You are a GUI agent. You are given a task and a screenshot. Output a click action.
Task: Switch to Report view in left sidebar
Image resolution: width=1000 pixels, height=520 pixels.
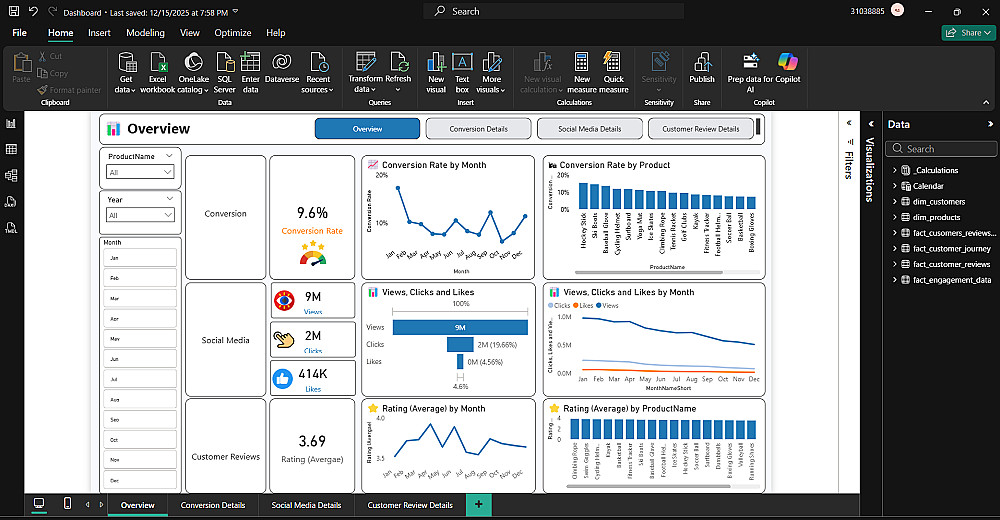pos(11,124)
